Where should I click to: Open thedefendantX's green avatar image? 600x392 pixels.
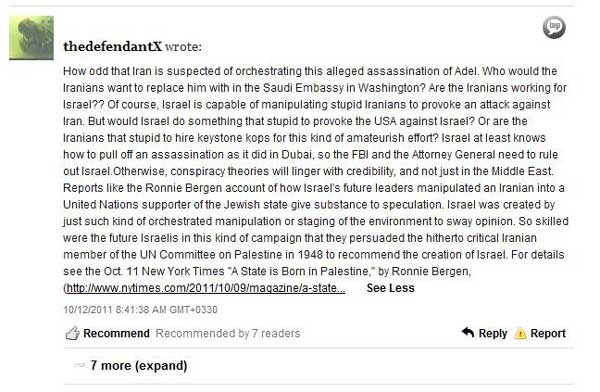tap(31, 38)
